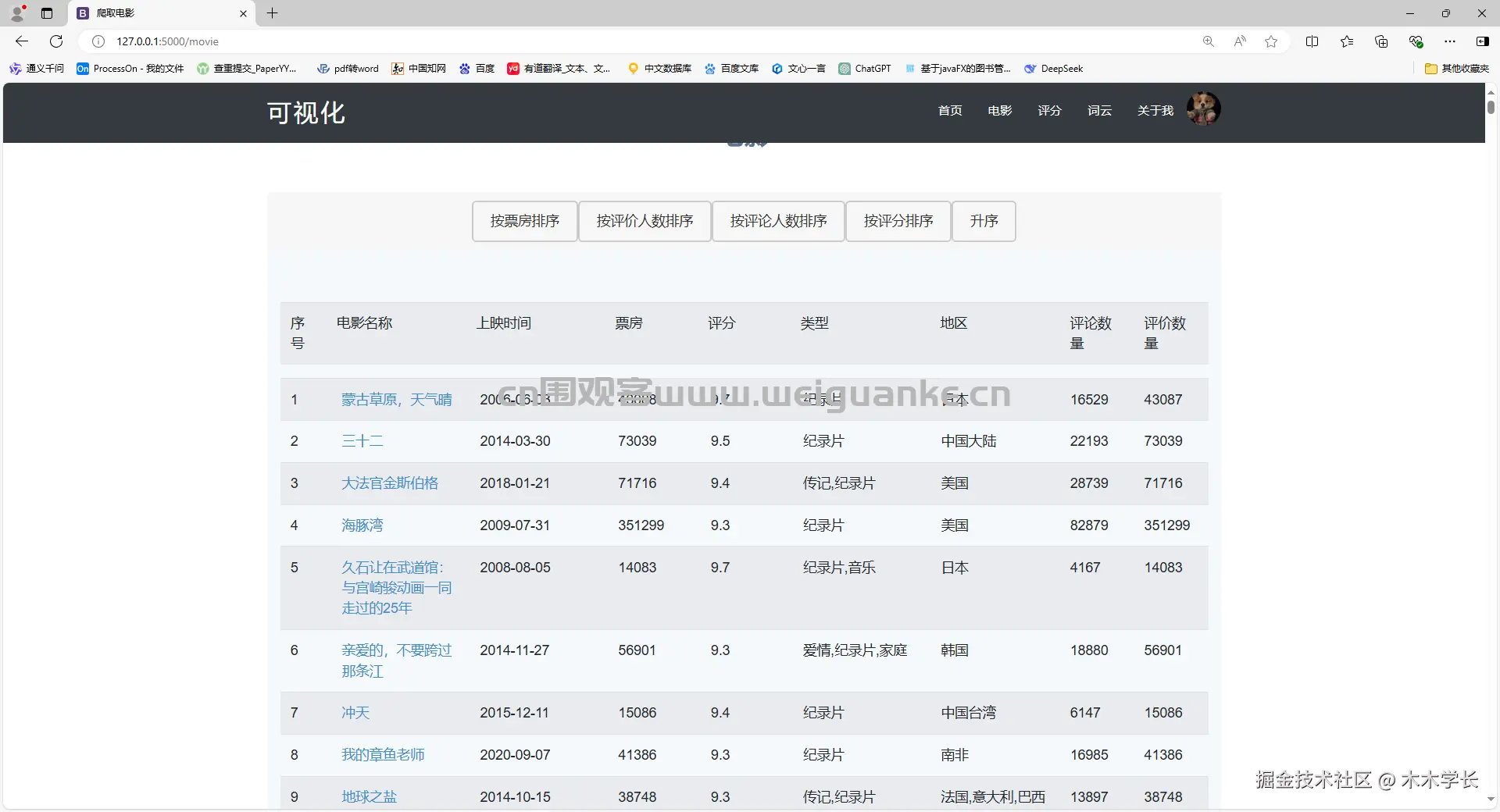The width and height of the screenshot is (1500, 812).
Task: Go back to the previous page
Action: pos(22,41)
